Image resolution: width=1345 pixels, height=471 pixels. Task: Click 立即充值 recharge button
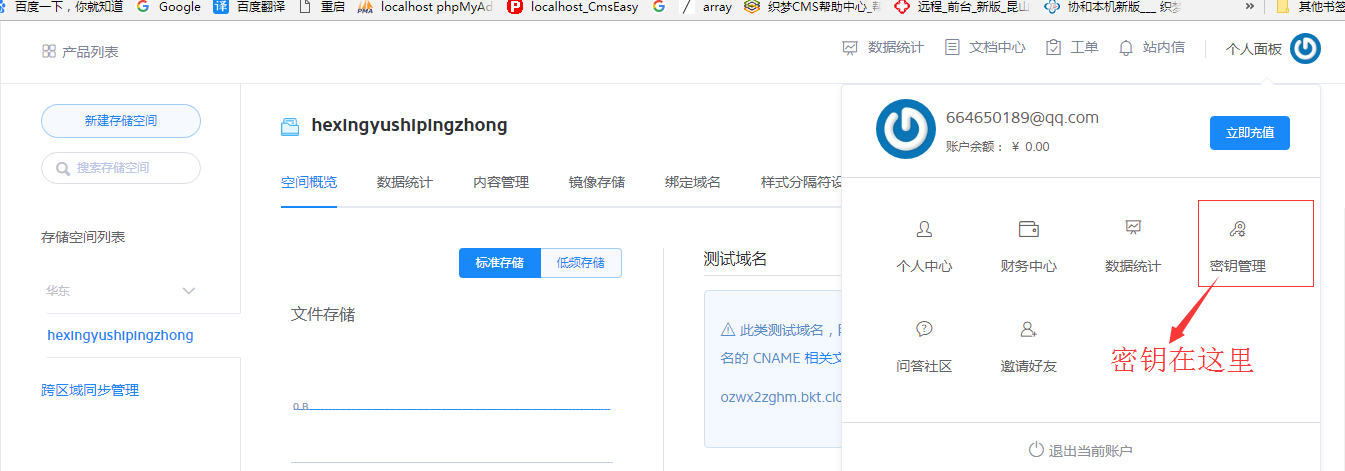[x=1249, y=133]
